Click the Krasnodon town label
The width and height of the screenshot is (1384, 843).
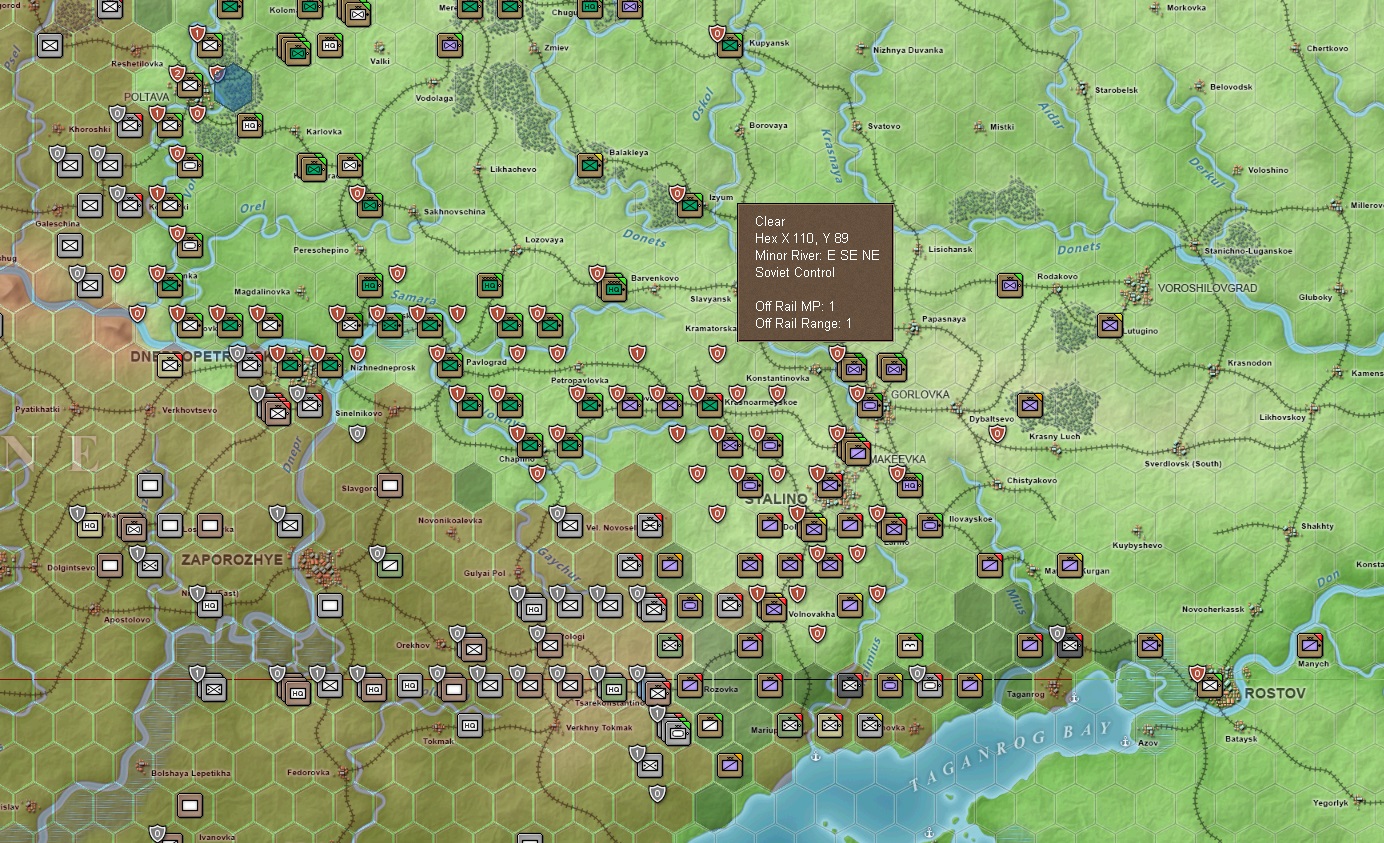pyautogui.click(x=1250, y=363)
